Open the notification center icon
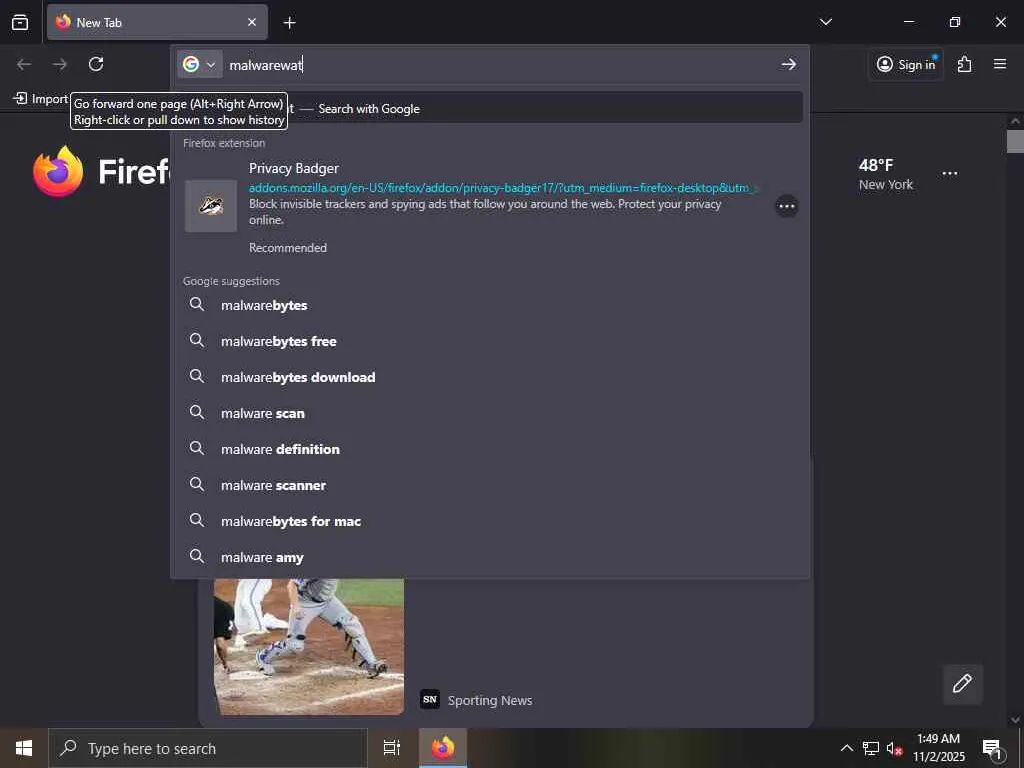 (x=992, y=748)
